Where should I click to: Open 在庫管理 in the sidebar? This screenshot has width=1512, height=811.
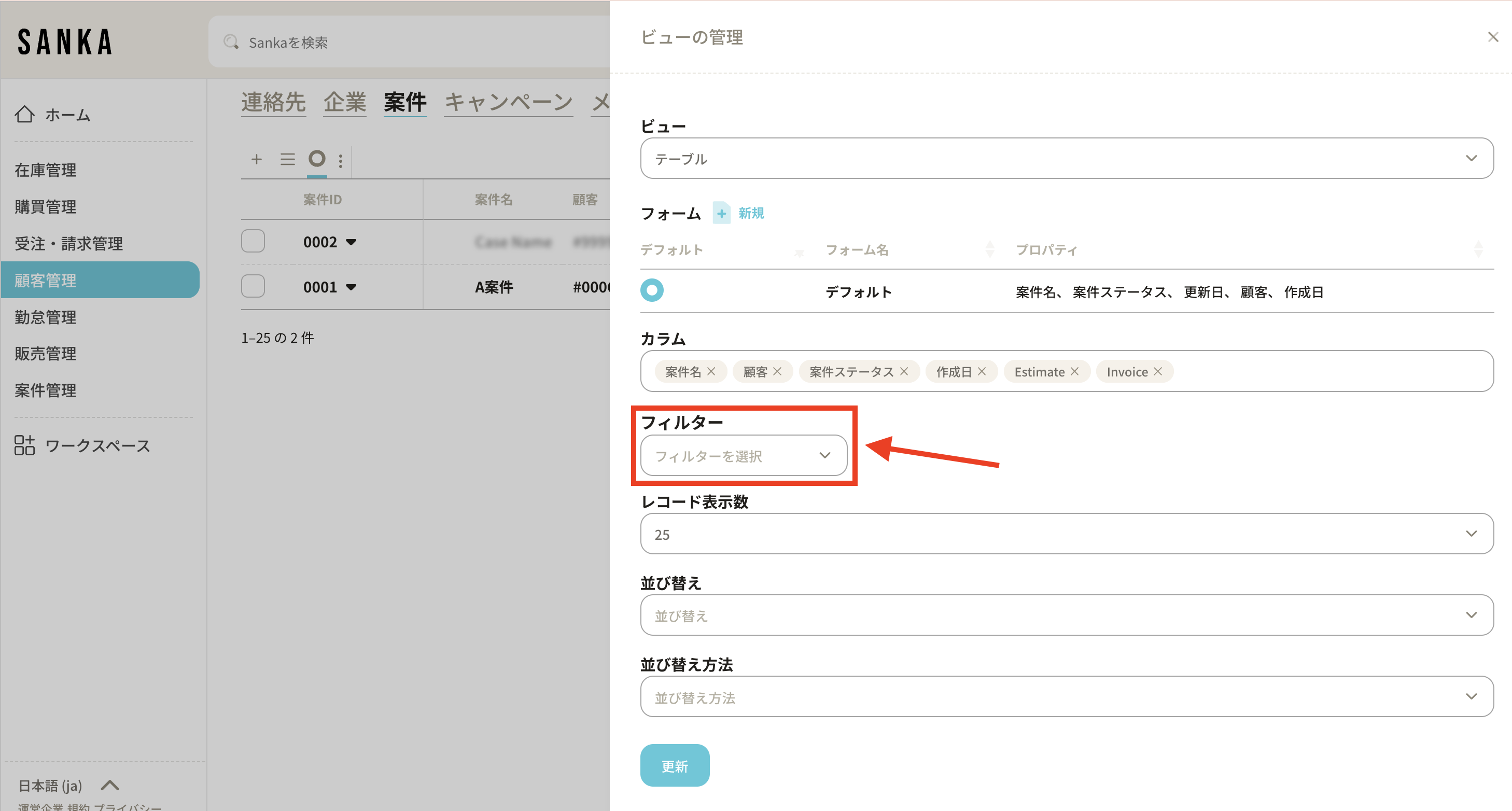click(x=46, y=170)
